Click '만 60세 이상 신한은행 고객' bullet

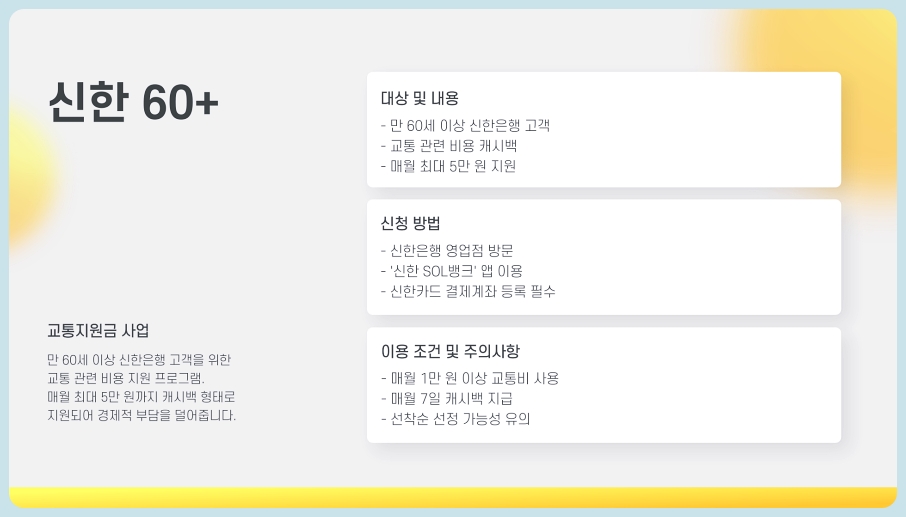(466, 125)
